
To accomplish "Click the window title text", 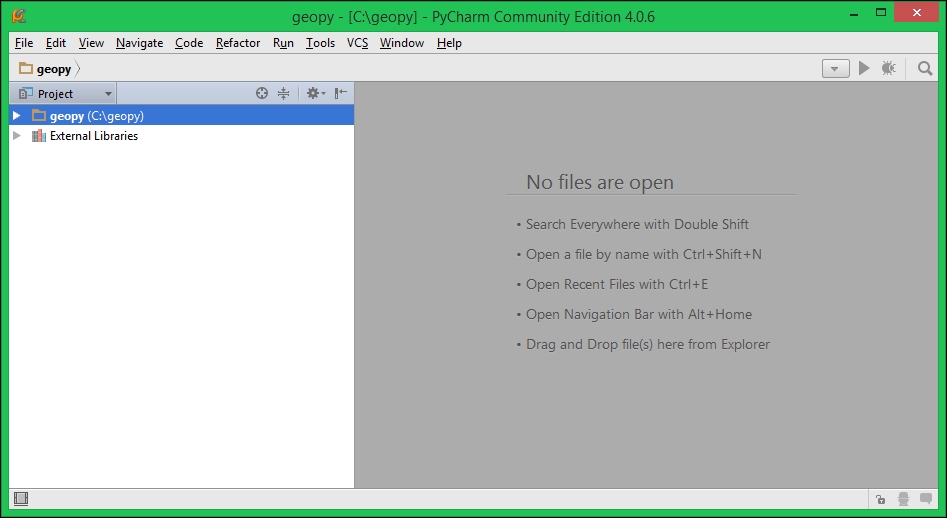I will tap(474, 16).
